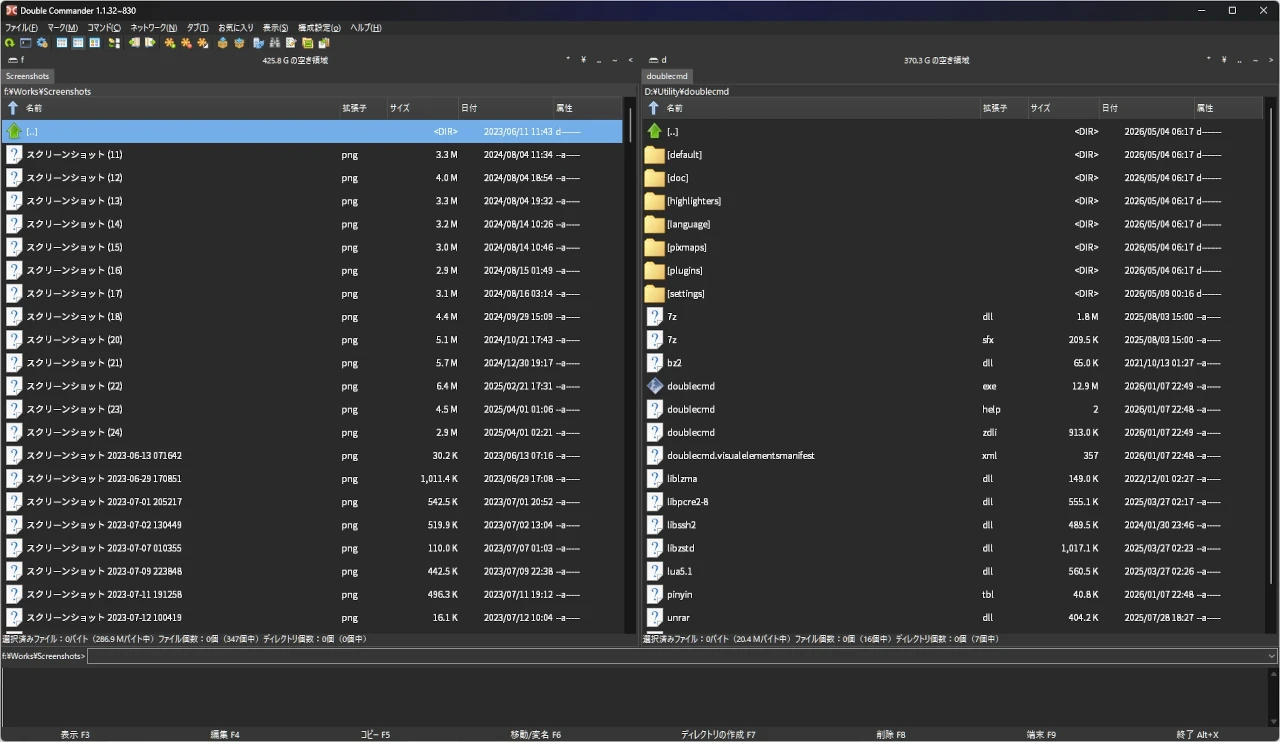
Task: Go to home with right panel '~' button
Action: tap(1255, 60)
